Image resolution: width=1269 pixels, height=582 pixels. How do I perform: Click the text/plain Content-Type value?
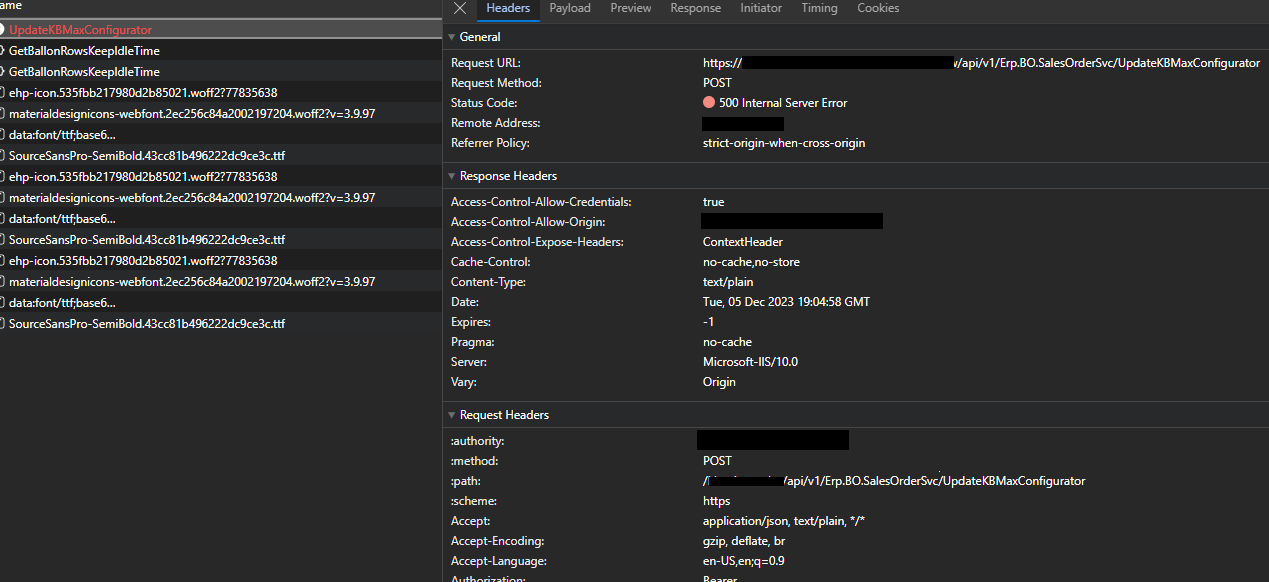tap(728, 282)
